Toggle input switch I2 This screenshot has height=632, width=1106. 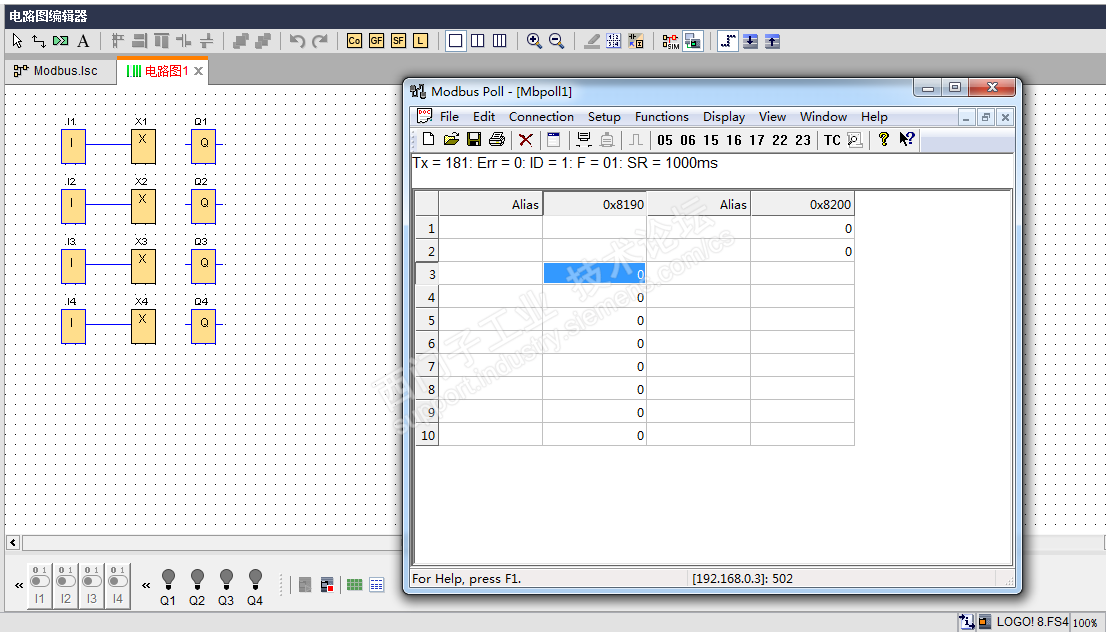(x=66, y=585)
